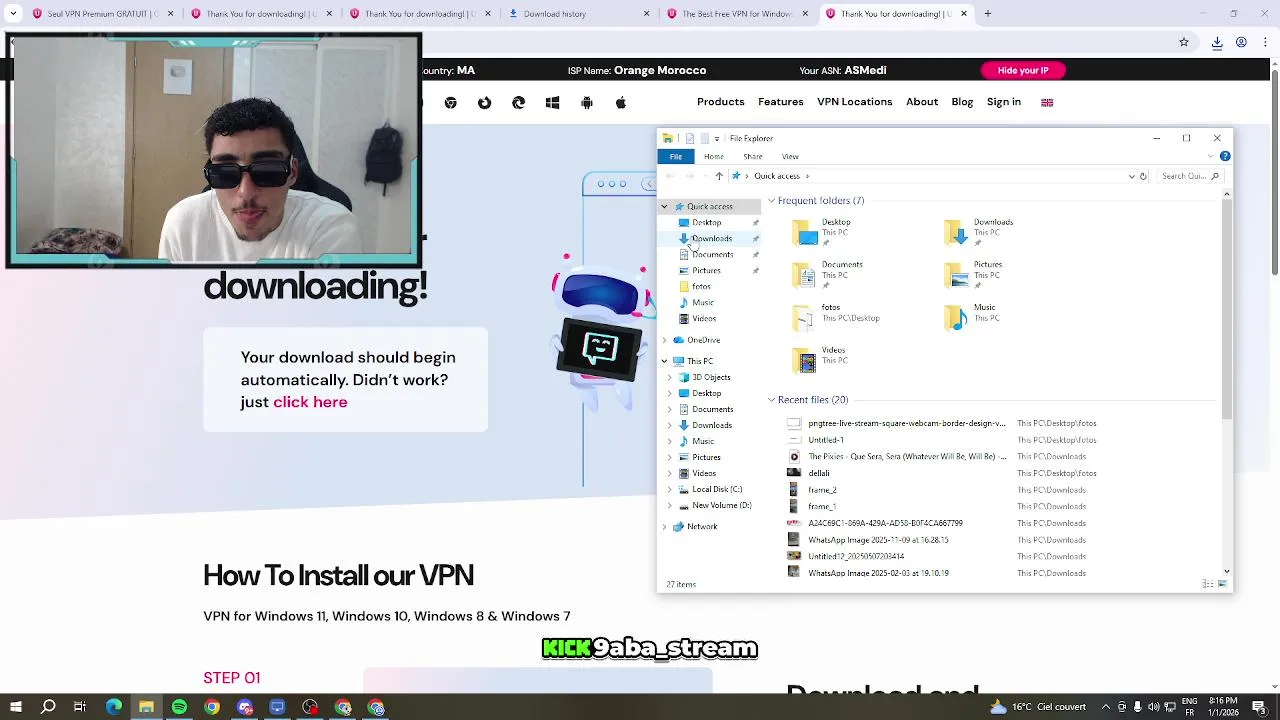Open the Home ribbon tab

pos(714,156)
